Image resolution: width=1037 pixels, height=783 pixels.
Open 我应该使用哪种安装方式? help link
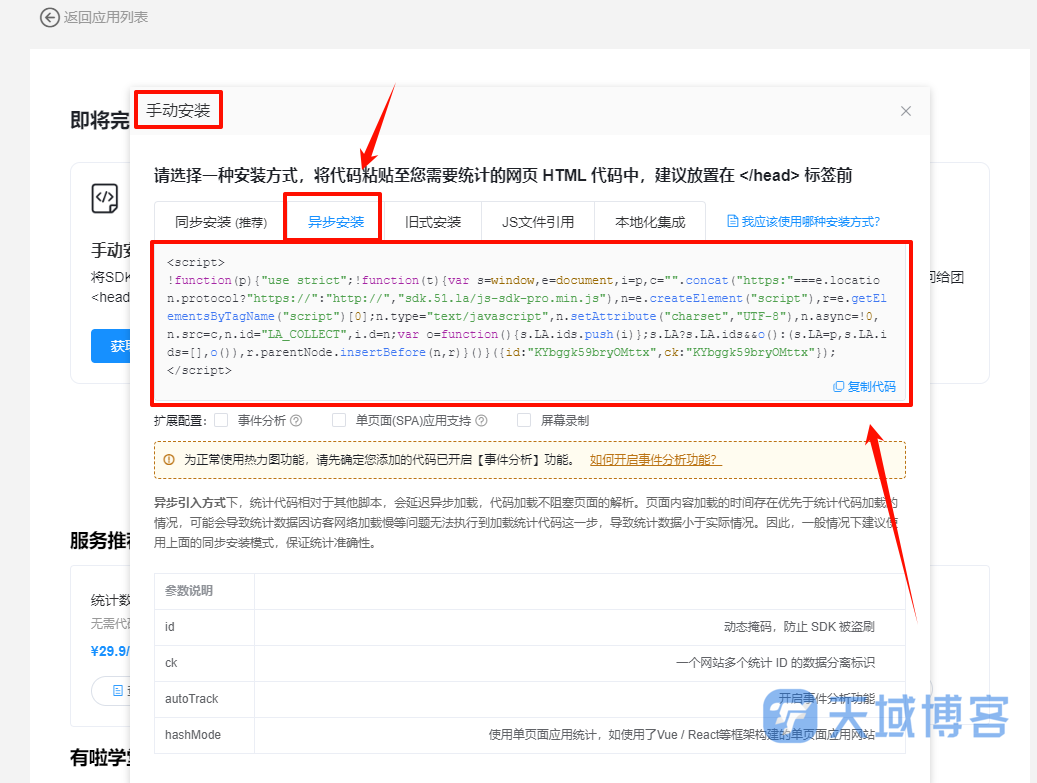click(810, 222)
